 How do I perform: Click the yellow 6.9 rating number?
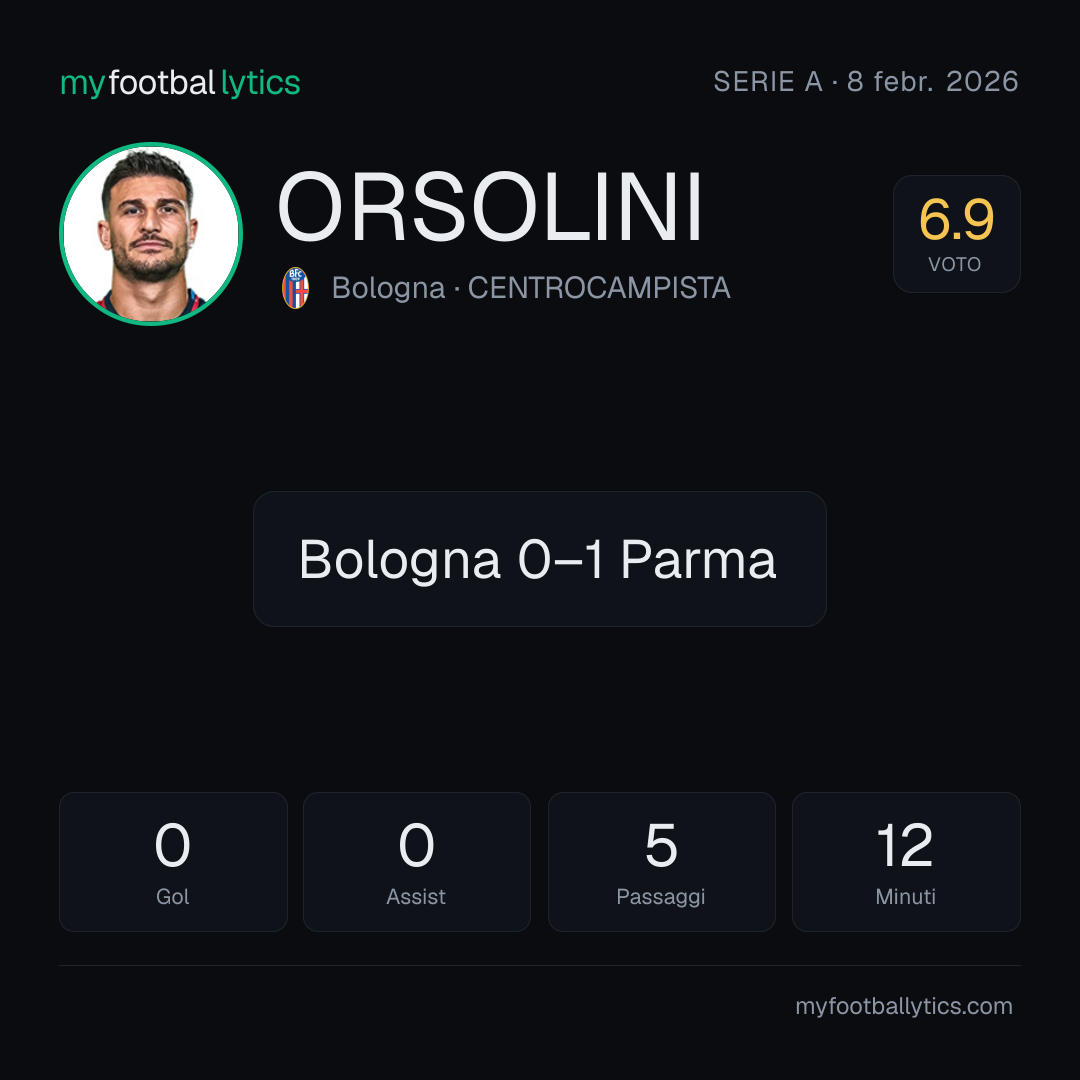tap(956, 220)
